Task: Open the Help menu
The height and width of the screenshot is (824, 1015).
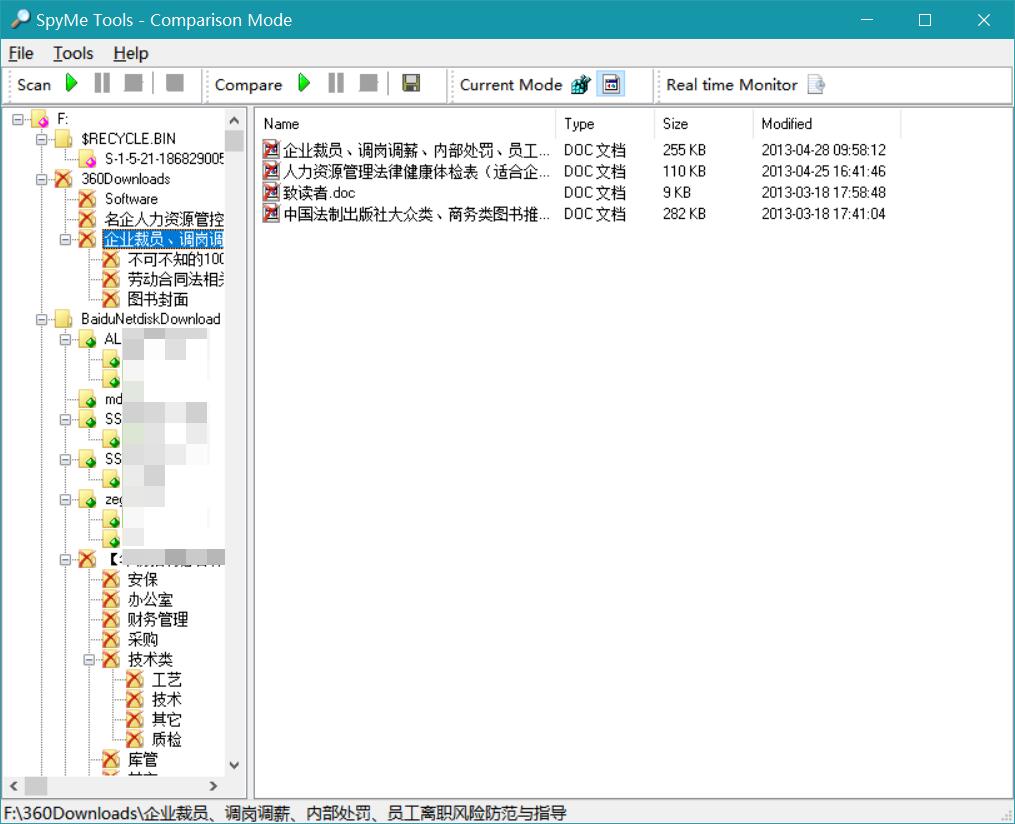Action: [x=130, y=53]
